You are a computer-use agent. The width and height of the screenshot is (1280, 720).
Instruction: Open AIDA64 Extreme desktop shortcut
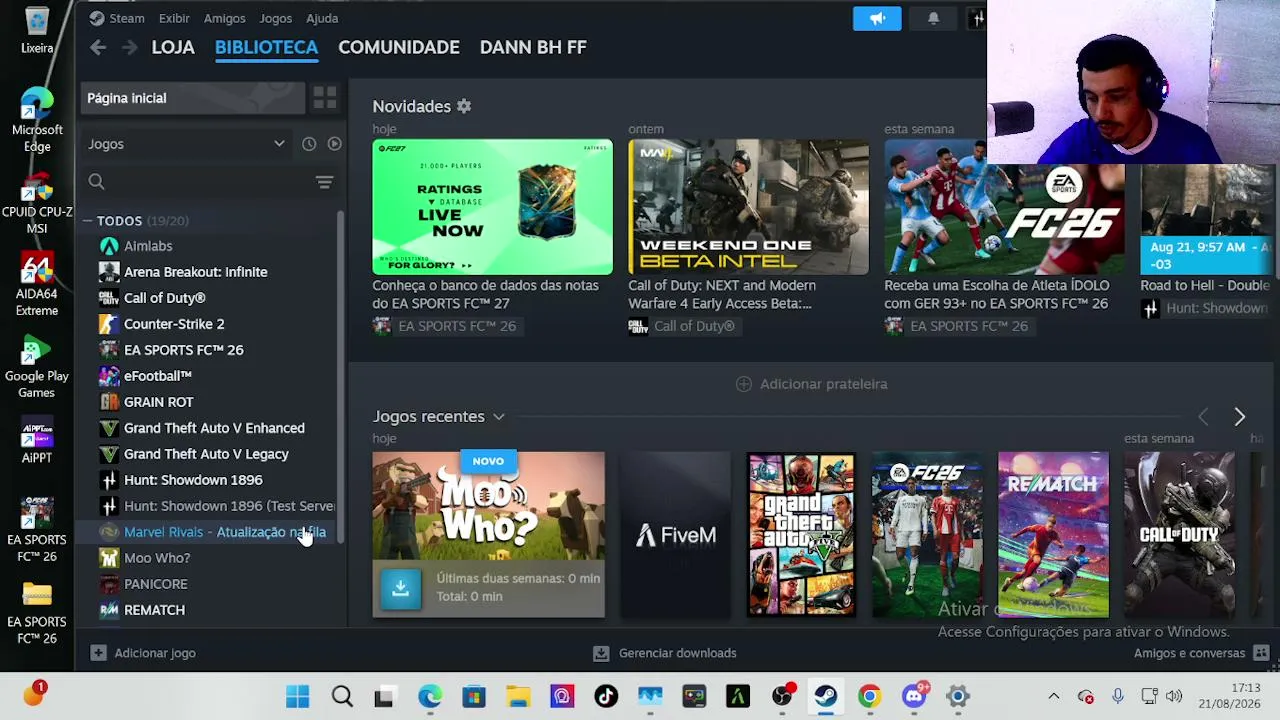37,285
